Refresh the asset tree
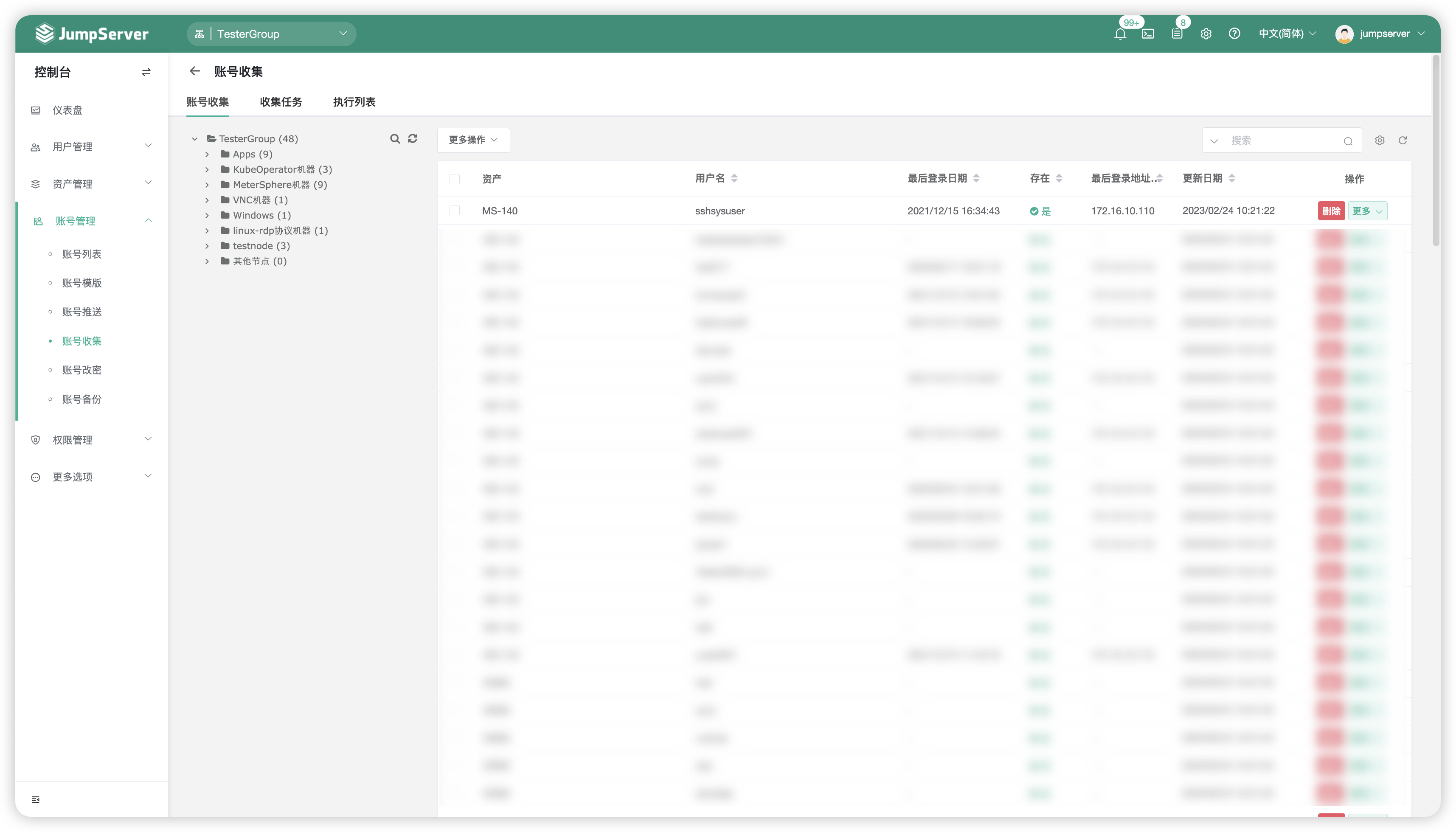 (x=413, y=139)
